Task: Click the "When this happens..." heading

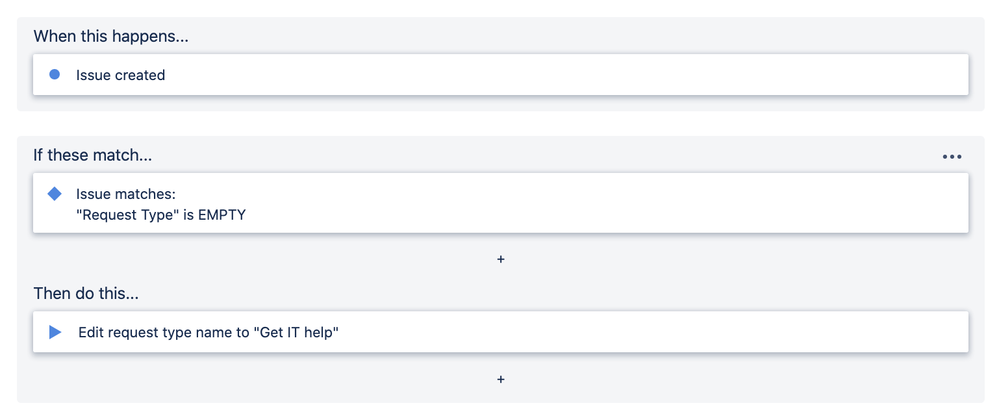Action: (111, 36)
